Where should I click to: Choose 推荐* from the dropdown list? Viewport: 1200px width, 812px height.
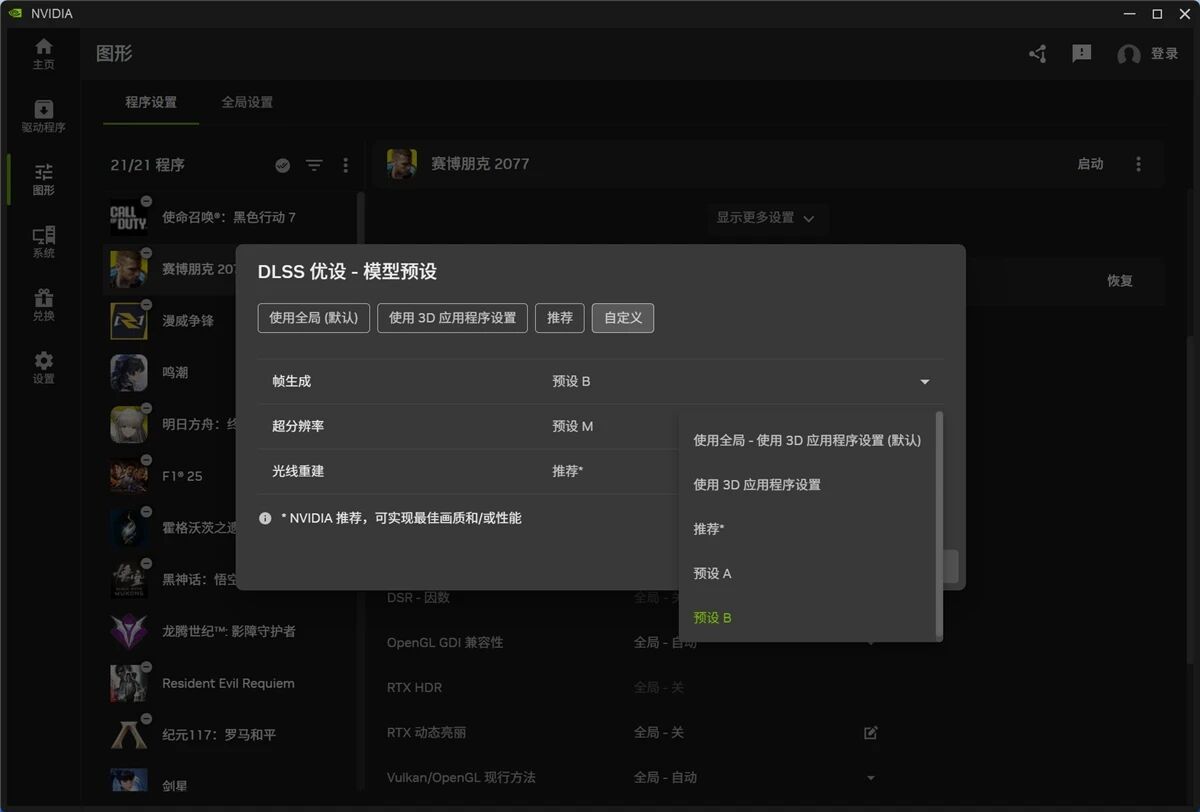[x=807, y=529]
